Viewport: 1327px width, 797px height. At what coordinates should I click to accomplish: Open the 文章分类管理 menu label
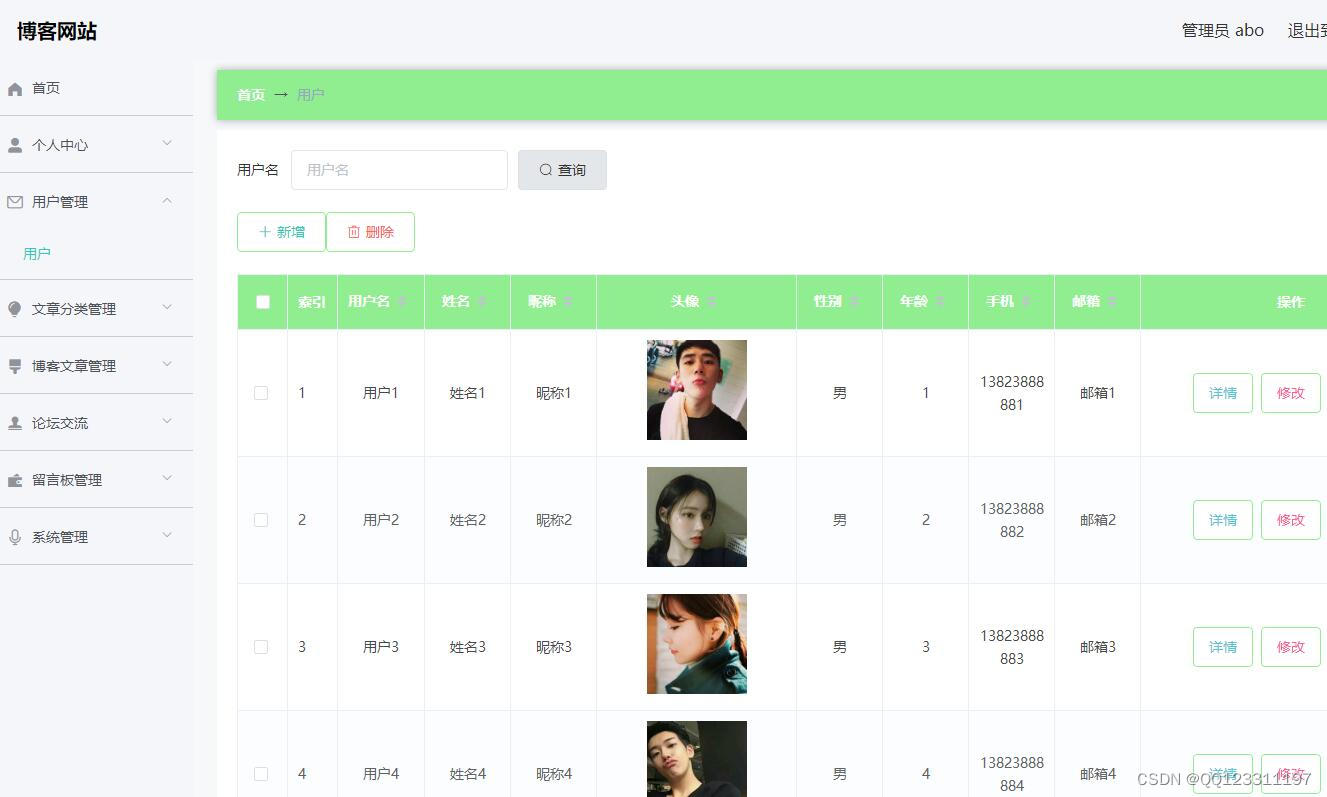[x=74, y=309]
